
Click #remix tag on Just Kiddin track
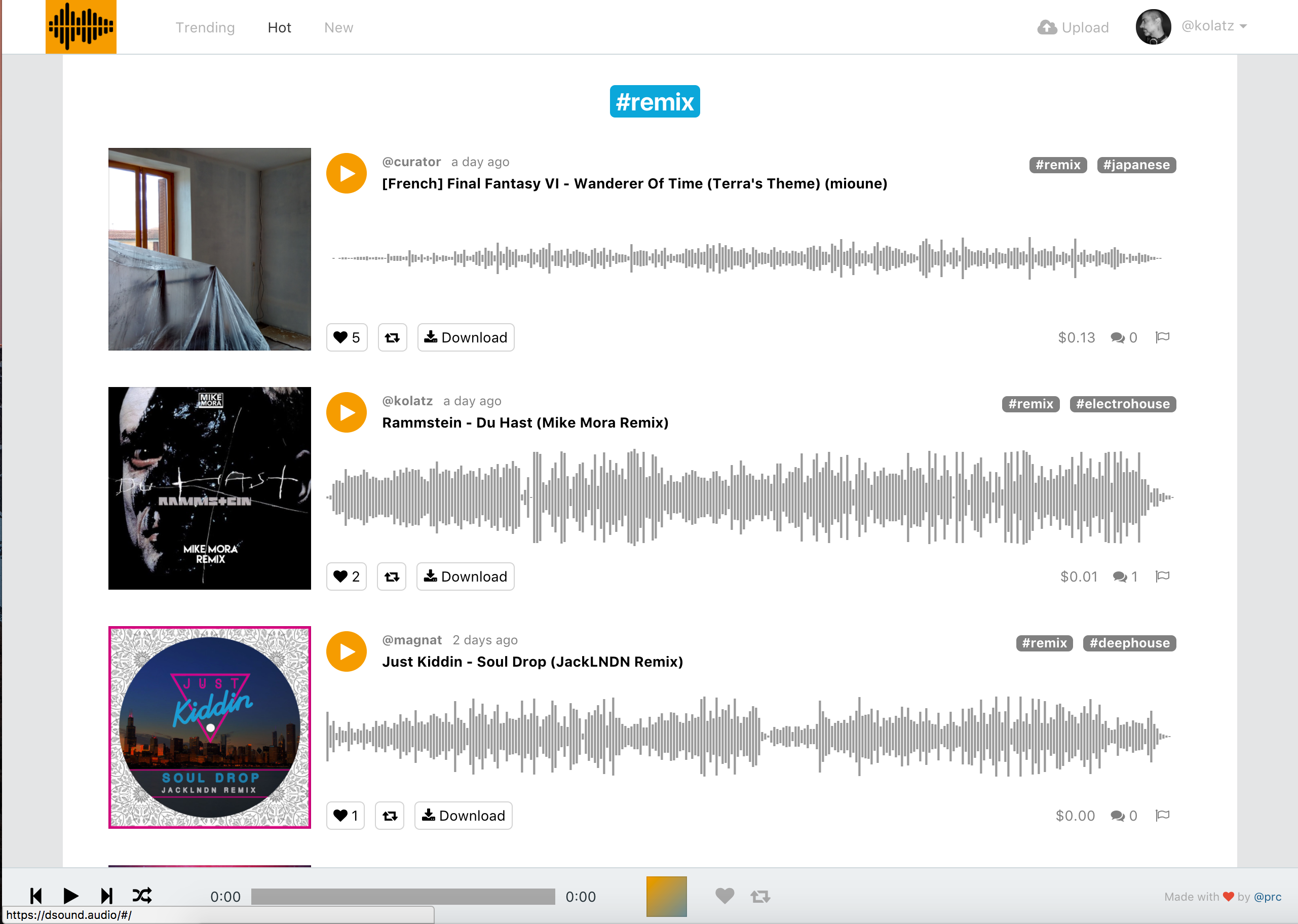click(1044, 643)
